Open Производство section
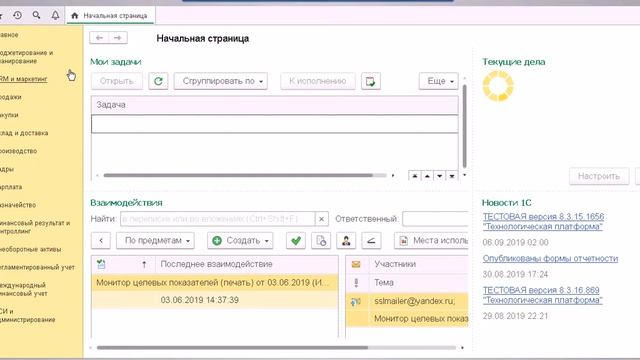This screenshot has width=640, height=360. [18, 151]
